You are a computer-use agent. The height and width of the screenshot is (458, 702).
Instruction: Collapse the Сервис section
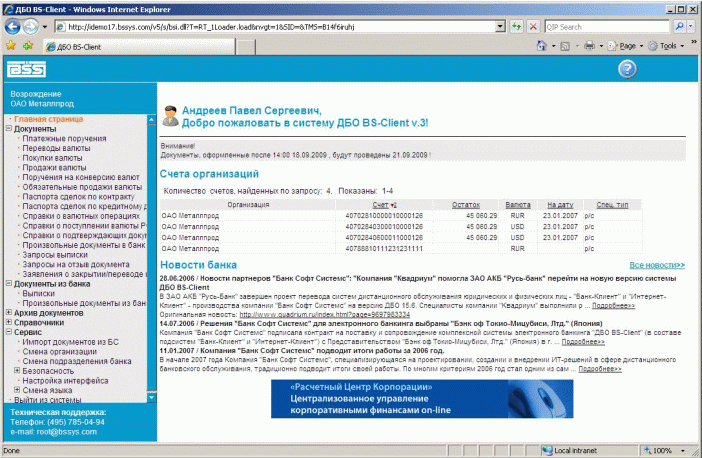click(9, 332)
